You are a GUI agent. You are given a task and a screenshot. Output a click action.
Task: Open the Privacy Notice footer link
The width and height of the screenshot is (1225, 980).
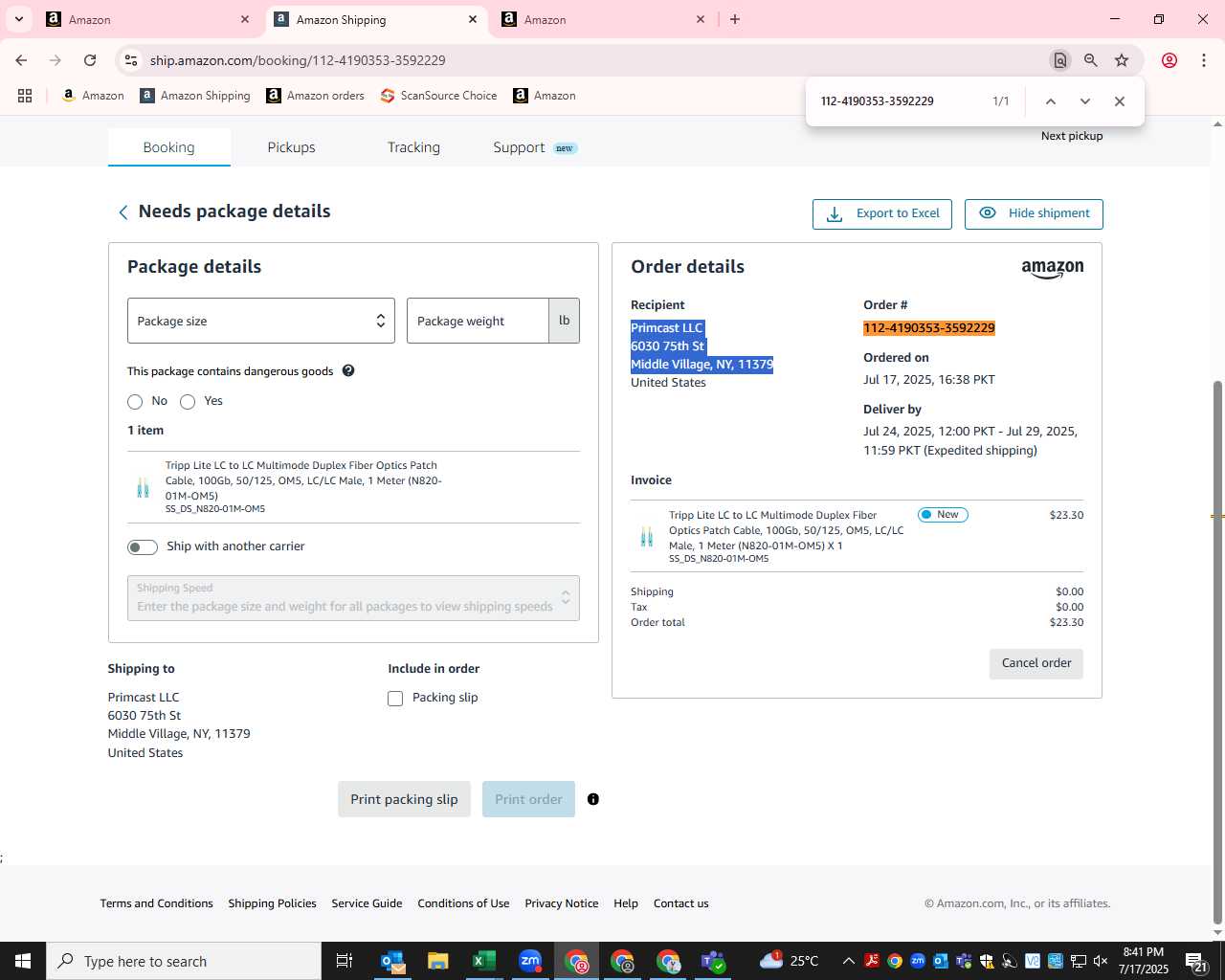pos(562,903)
